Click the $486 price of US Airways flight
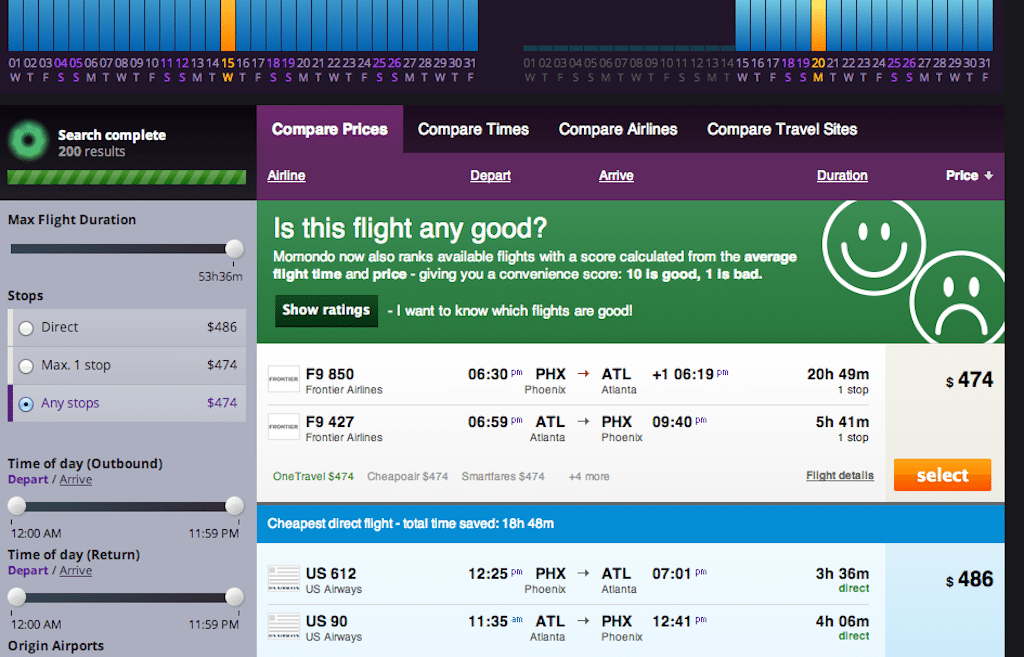Screen dimensions: 1024x657 click(970, 579)
